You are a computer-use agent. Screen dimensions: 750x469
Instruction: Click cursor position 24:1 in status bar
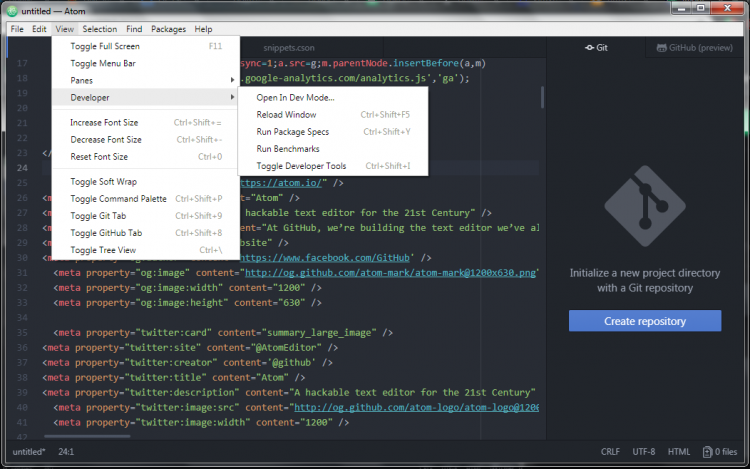point(66,452)
